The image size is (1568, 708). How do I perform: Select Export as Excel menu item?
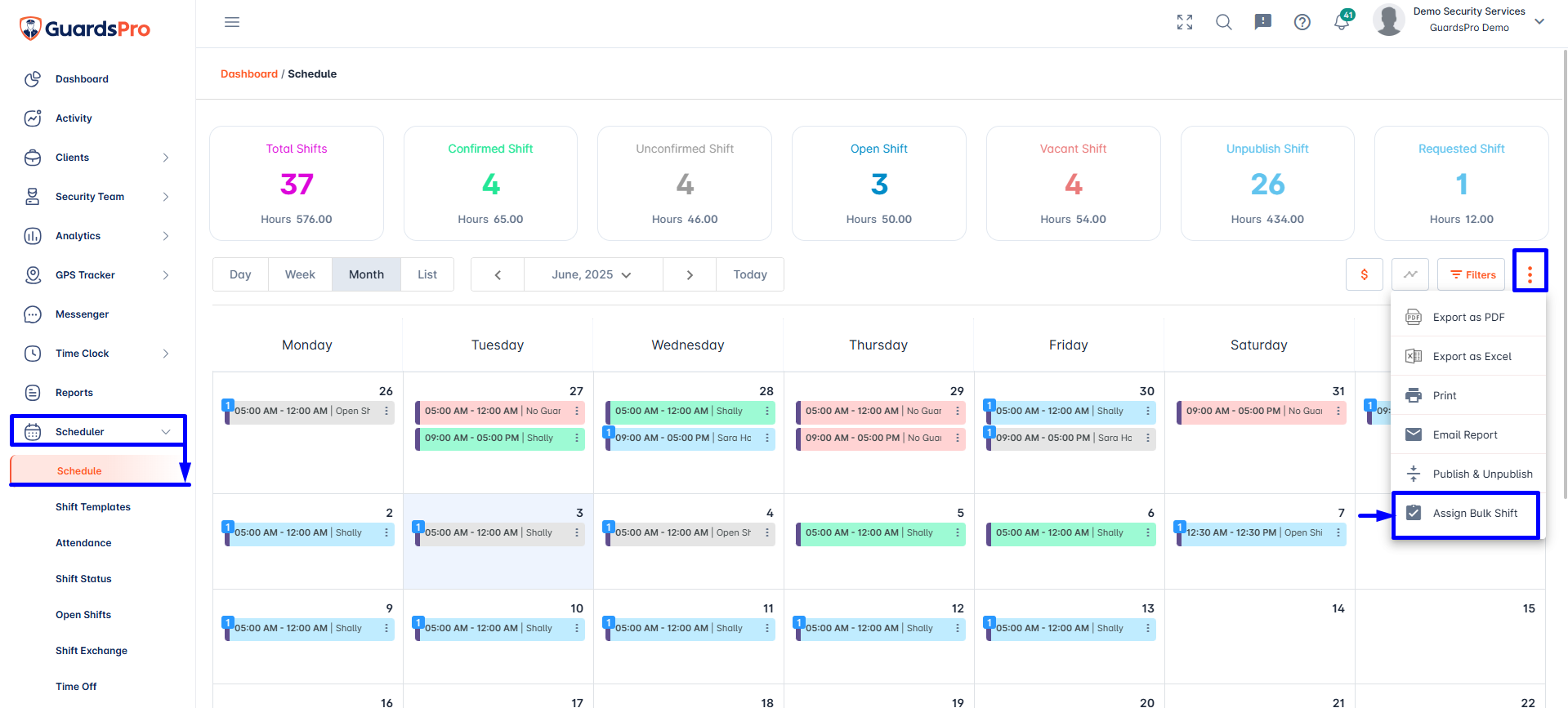pos(1468,356)
